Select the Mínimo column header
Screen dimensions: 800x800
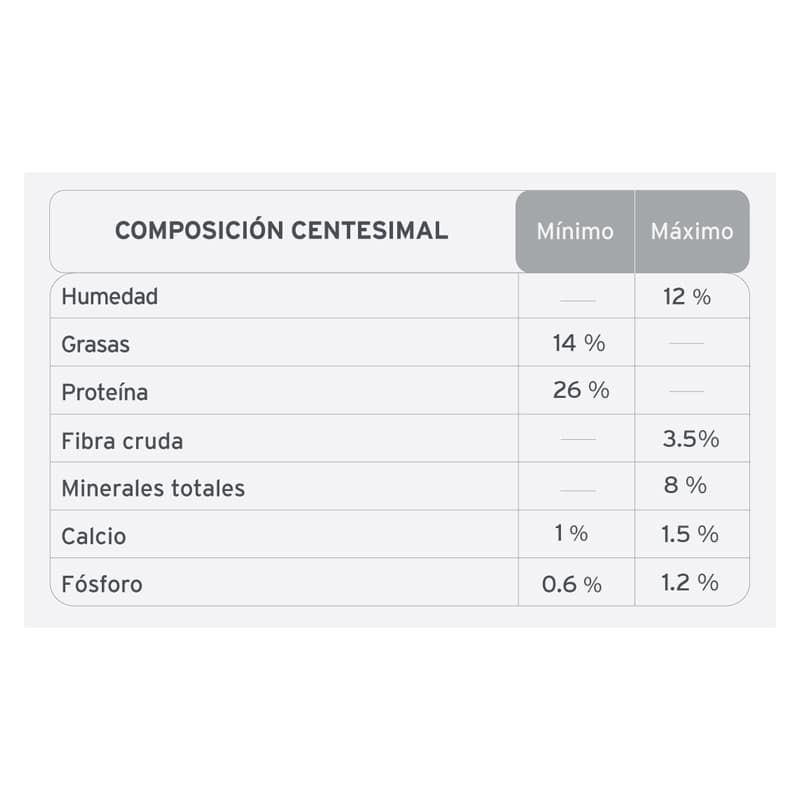[x=575, y=231]
